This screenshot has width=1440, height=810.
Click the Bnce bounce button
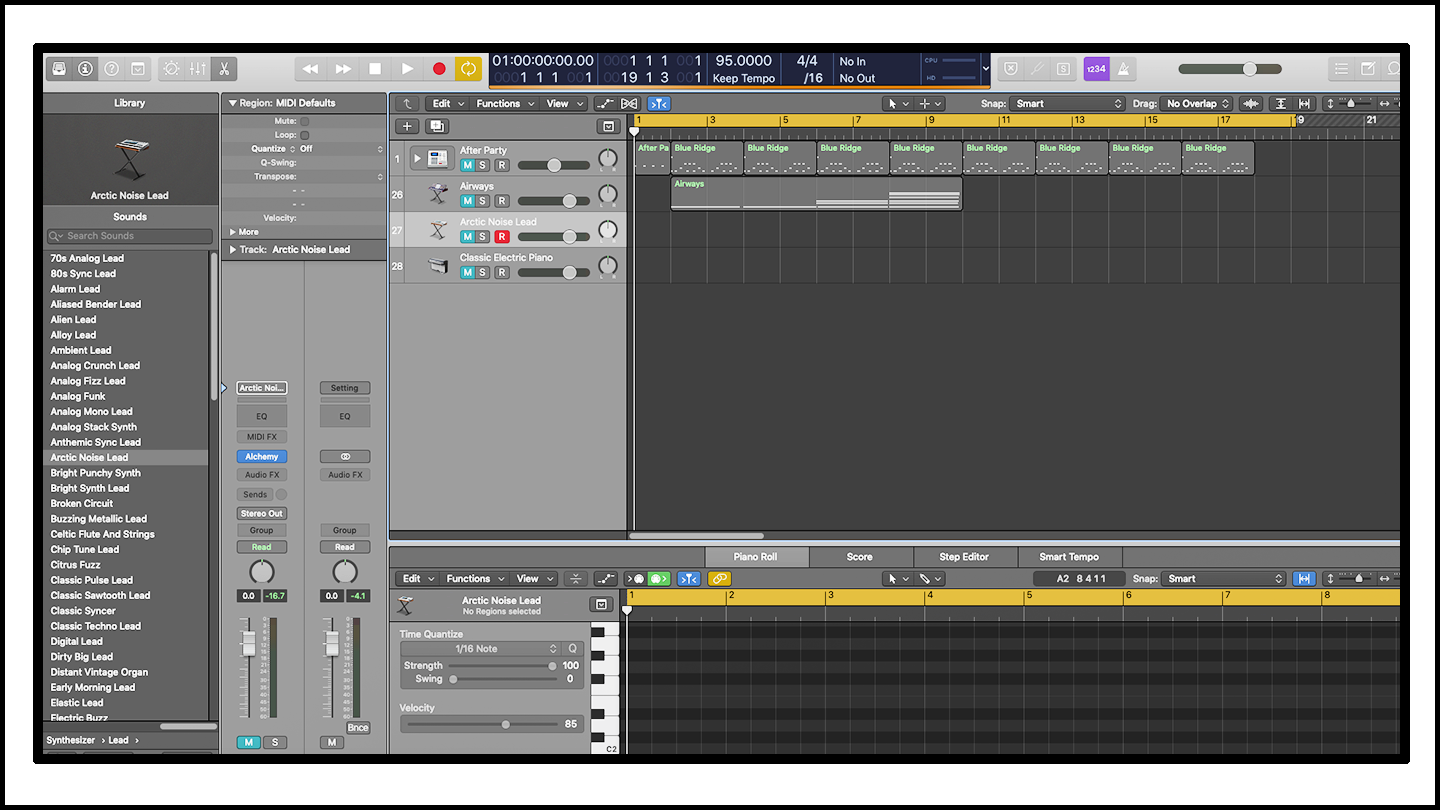358,728
